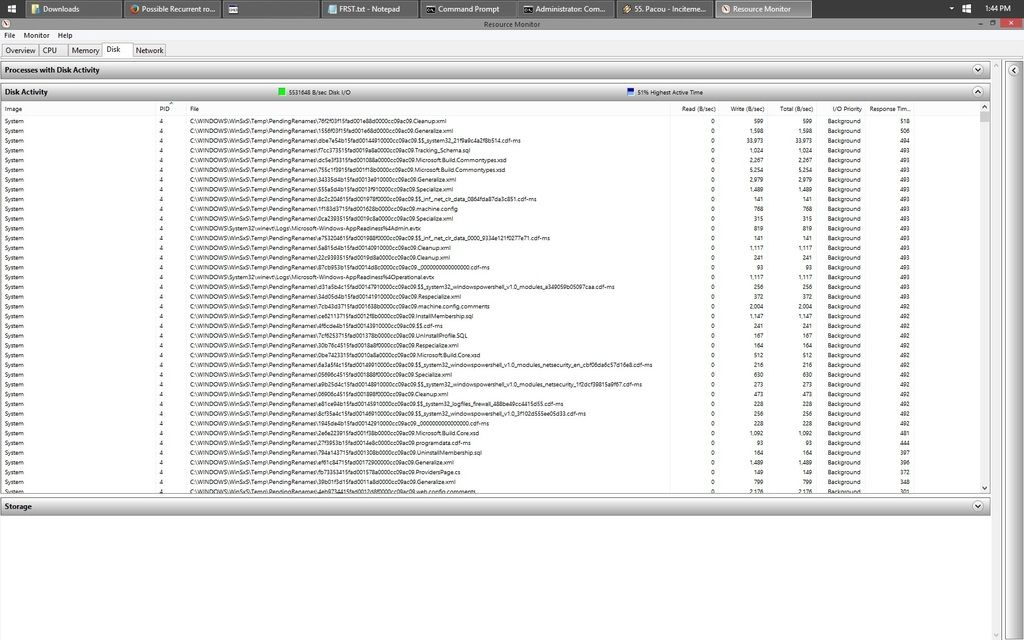The width and height of the screenshot is (1024, 640).
Task: Open the Firefox 'Possible Recurrent ro...' taskbar item
Action: 172,9
